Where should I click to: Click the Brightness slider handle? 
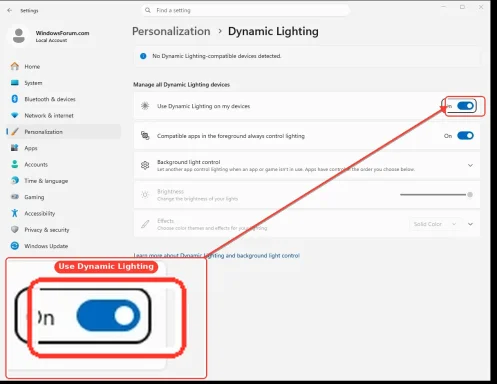[470, 195]
